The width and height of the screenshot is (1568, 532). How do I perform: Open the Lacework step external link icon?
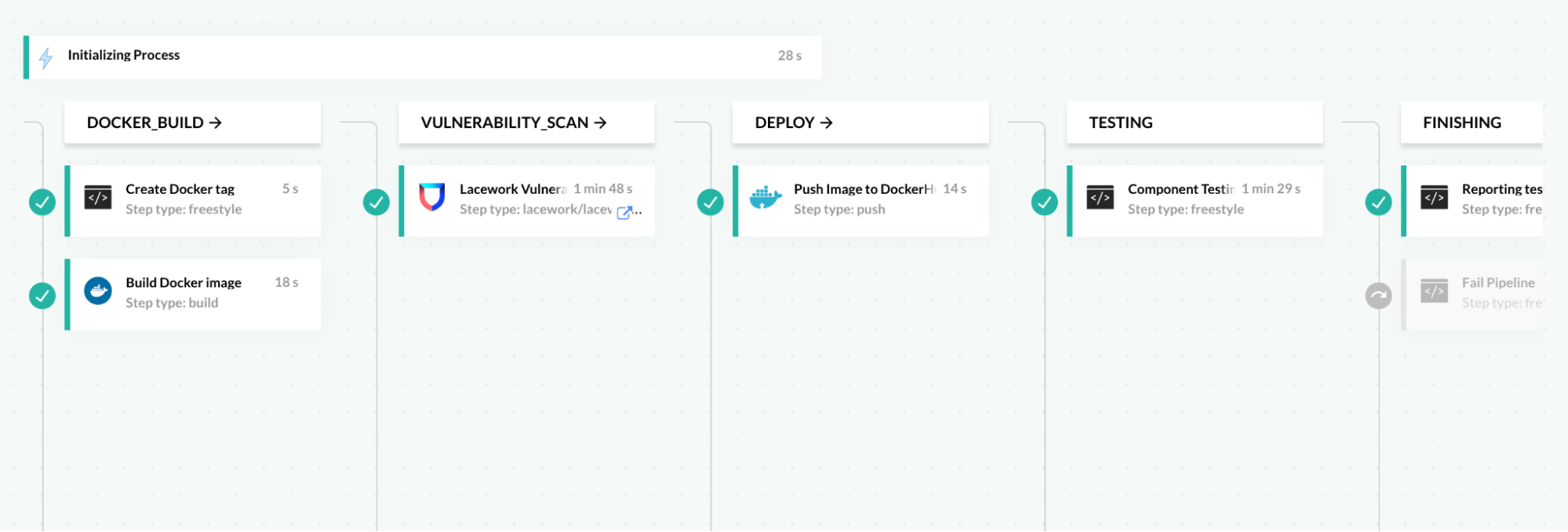pyautogui.click(x=624, y=212)
